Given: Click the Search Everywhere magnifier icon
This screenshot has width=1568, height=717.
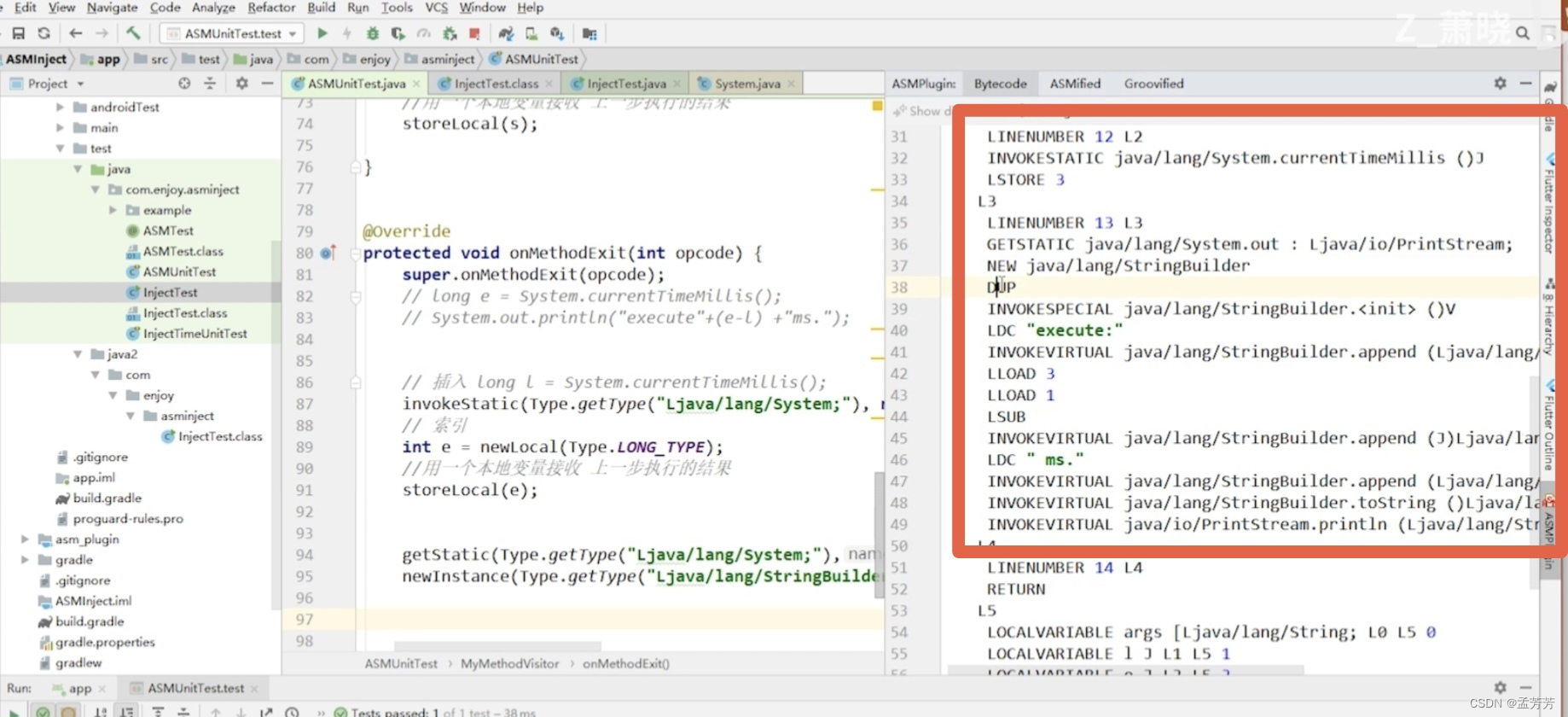Looking at the screenshot, I should coord(1523,33).
